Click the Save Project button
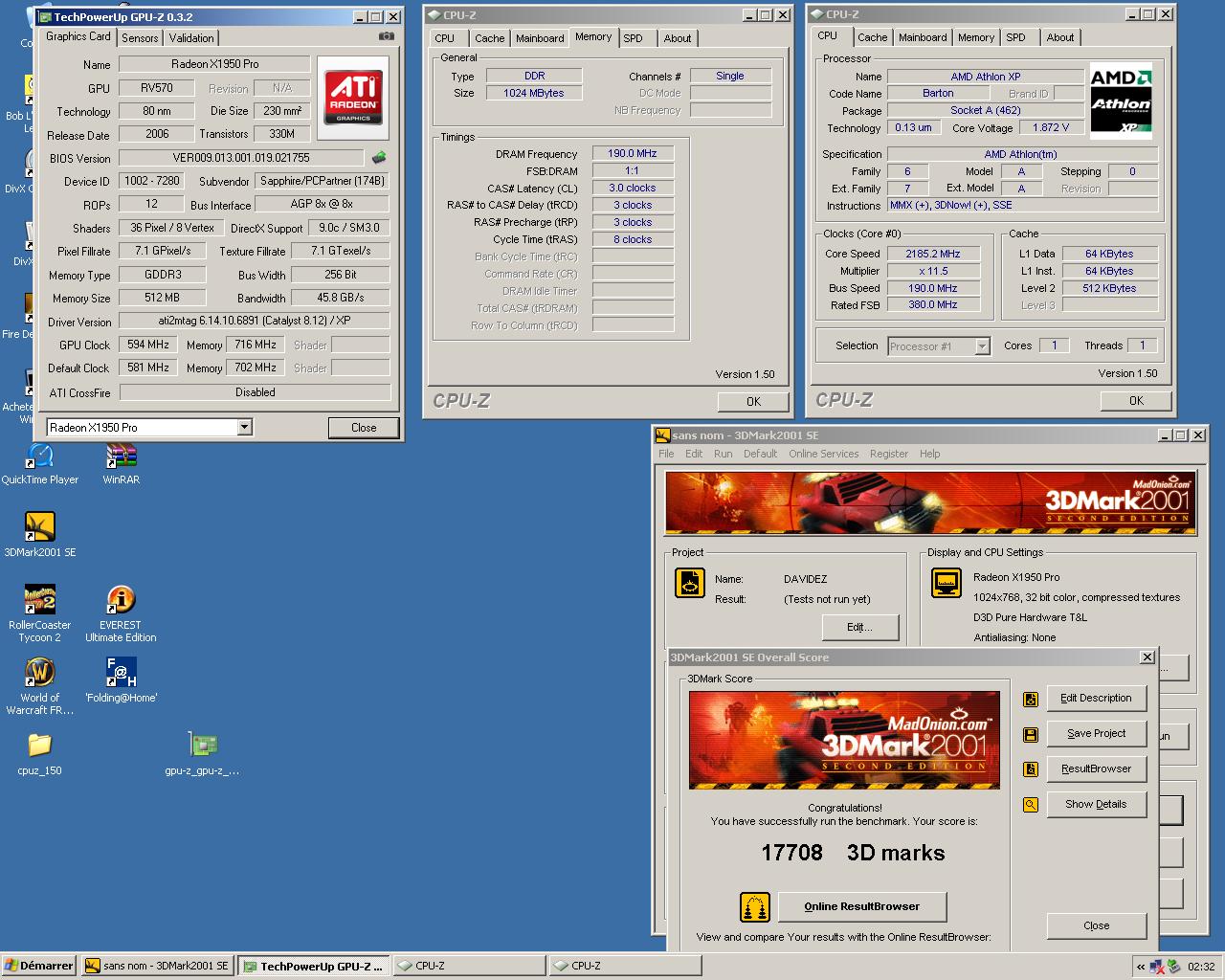Image resolution: width=1225 pixels, height=980 pixels. pyautogui.click(x=1096, y=734)
